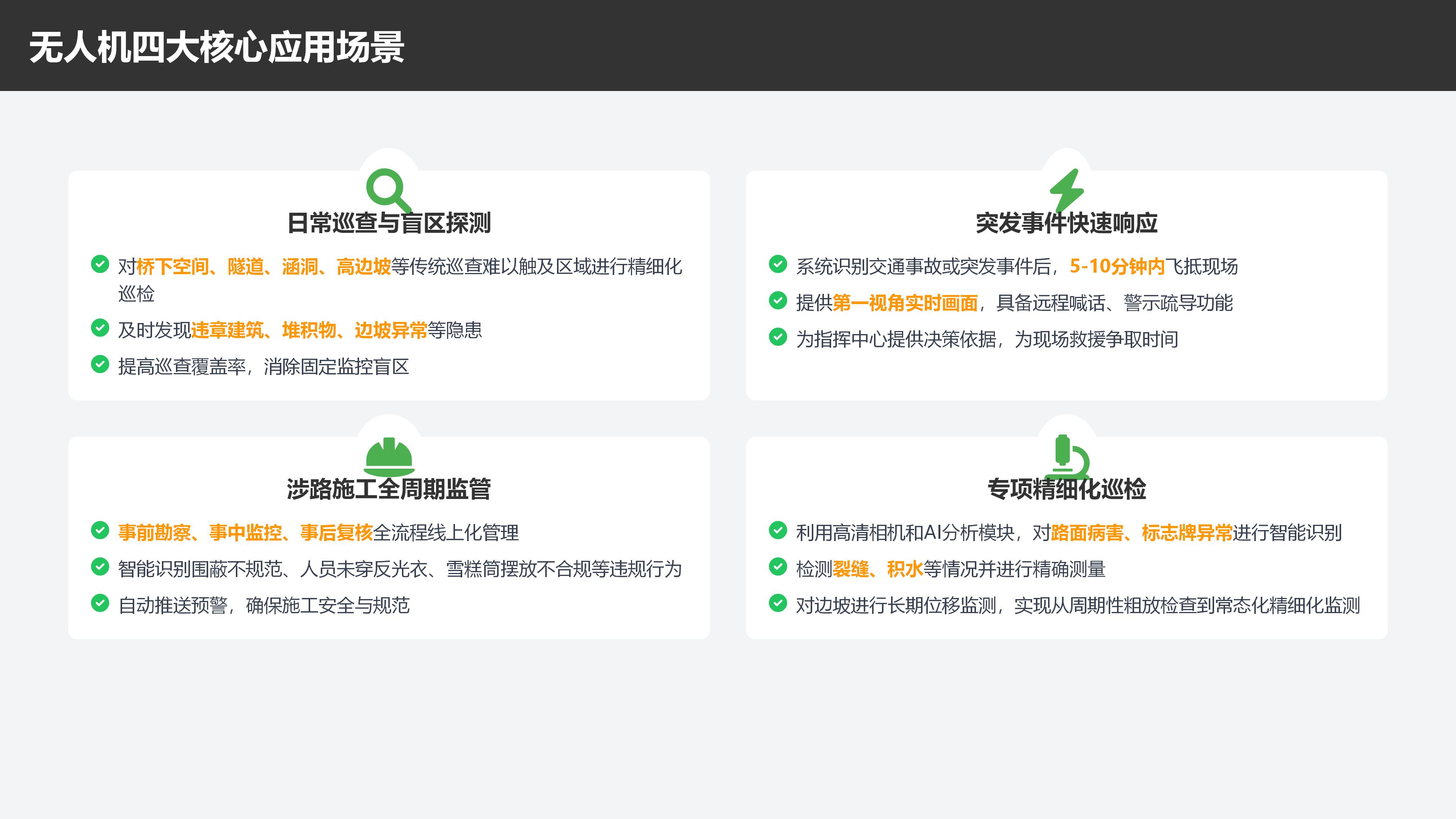Image resolution: width=1456 pixels, height=819 pixels.
Task: Click orange text 5-10分钟内
Action: pos(1117,266)
